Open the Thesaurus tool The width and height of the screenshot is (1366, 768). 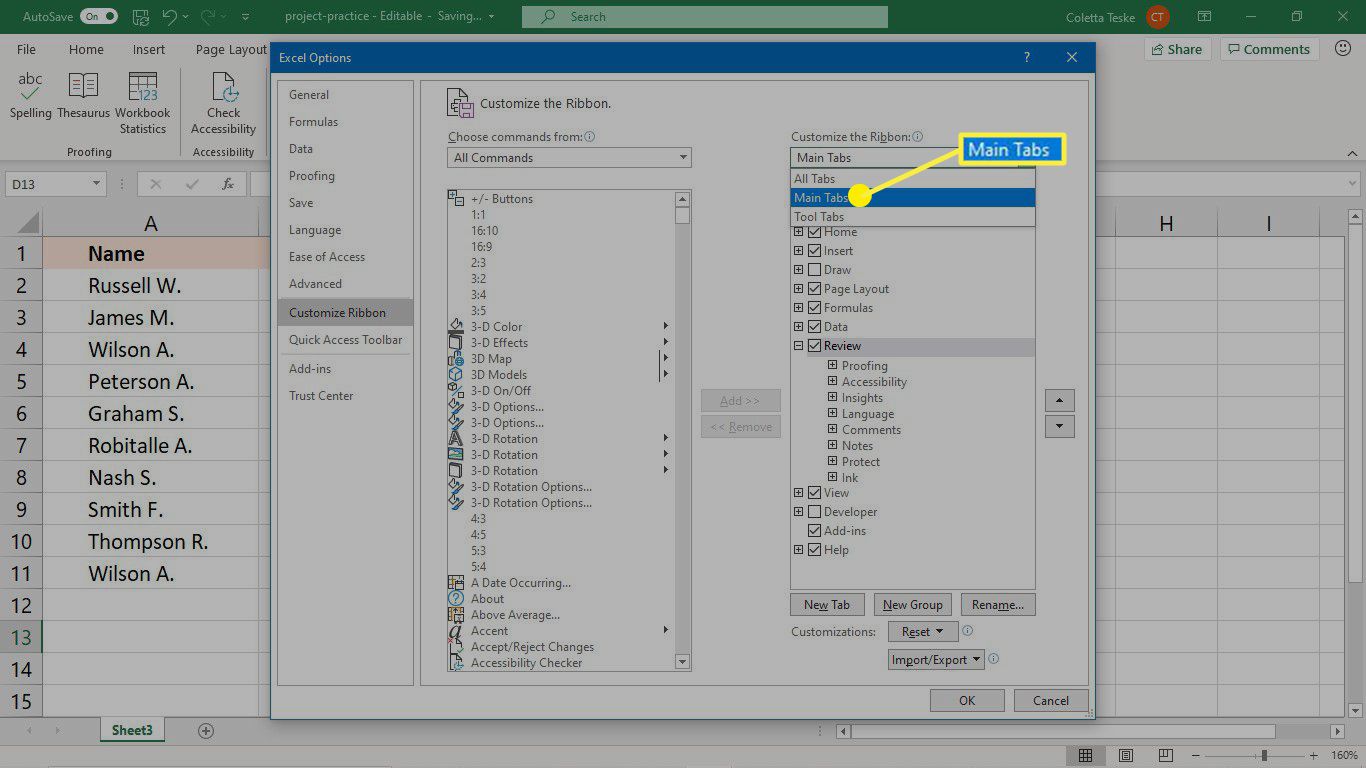83,96
